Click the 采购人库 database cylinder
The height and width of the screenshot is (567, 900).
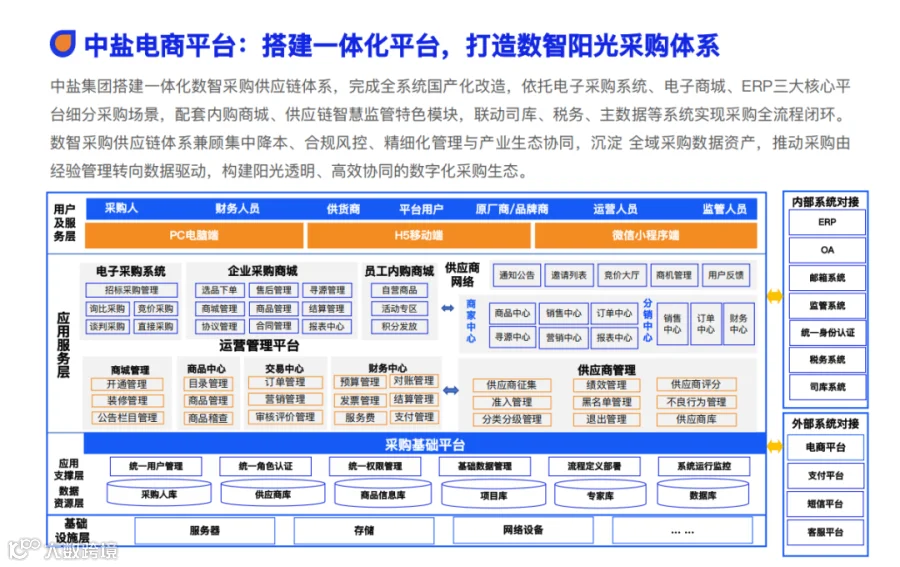159,494
